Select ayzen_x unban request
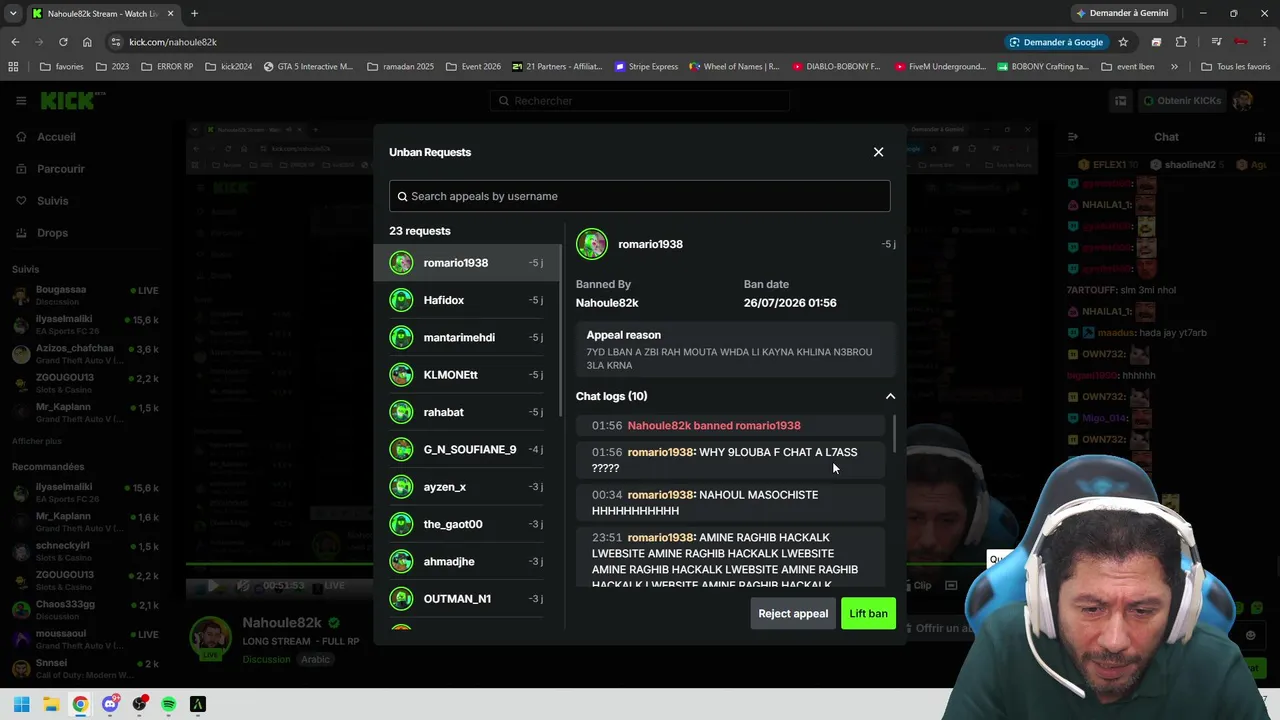The width and height of the screenshot is (1280, 720). pos(468,487)
